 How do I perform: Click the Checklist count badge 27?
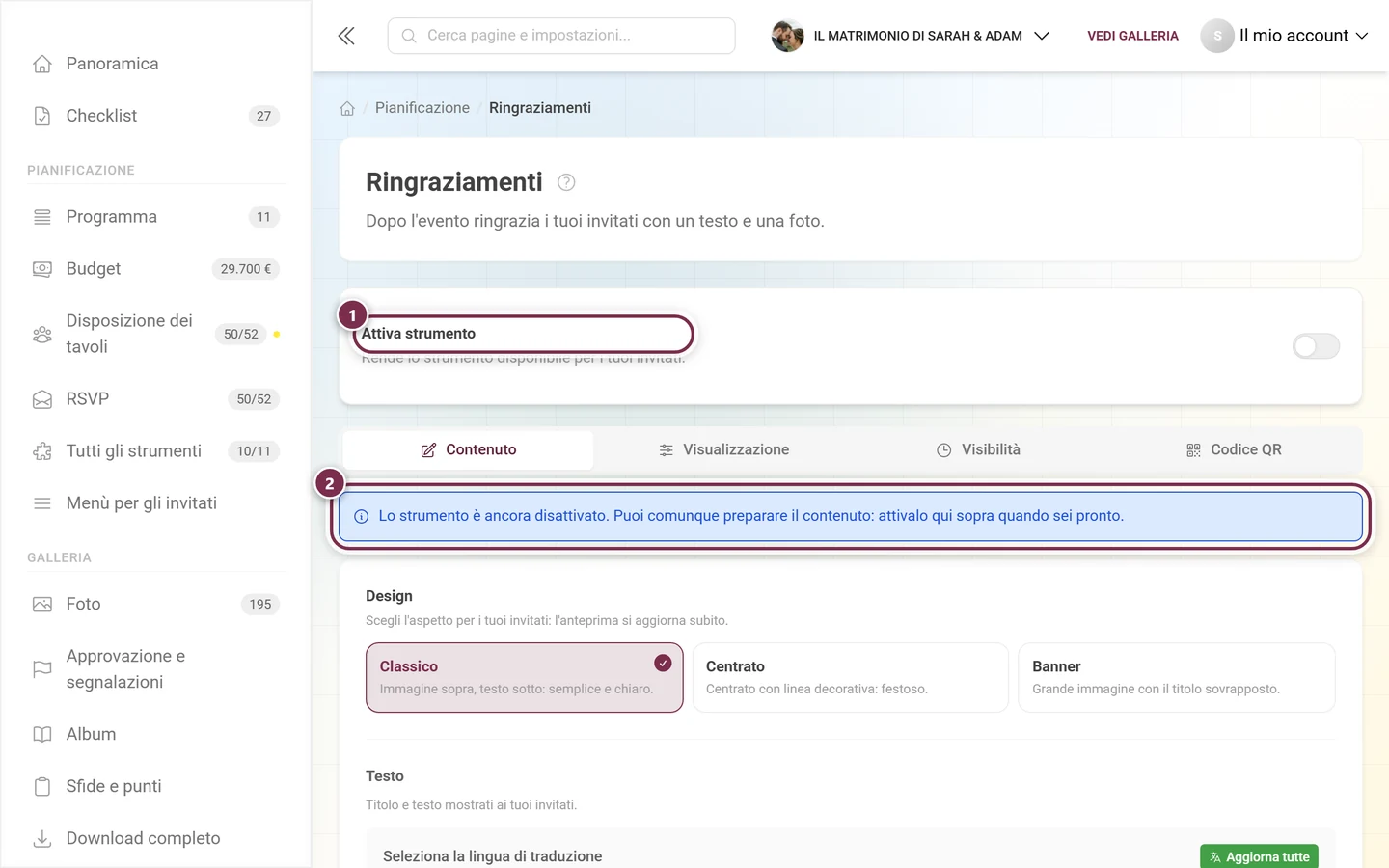click(263, 116)
